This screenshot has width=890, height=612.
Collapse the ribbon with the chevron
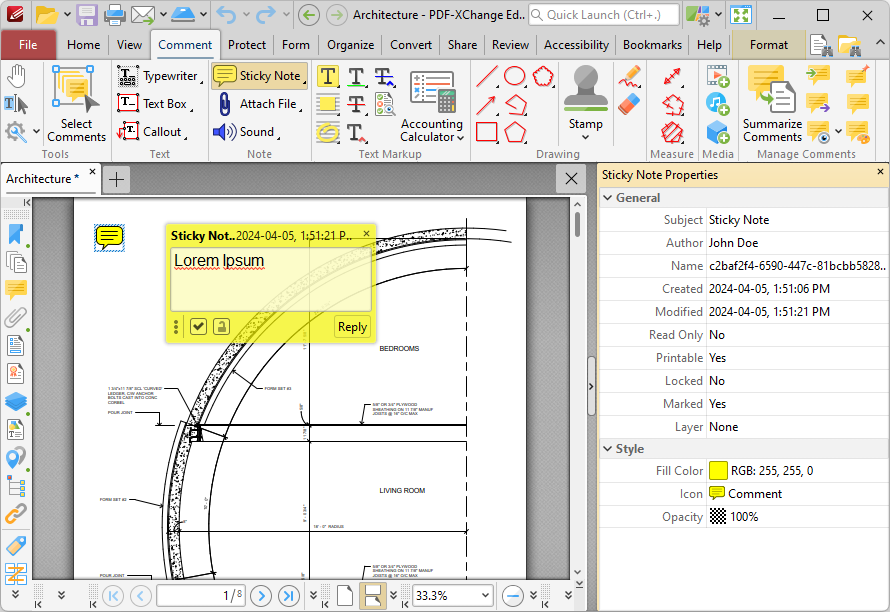click(x=879, y=42)
